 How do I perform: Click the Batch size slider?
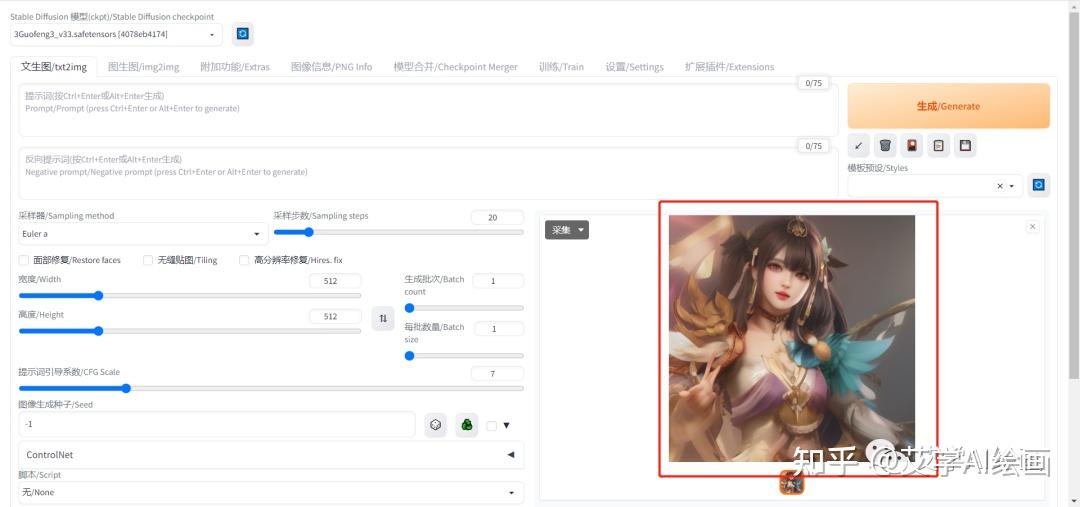click(x=464, y=355)
